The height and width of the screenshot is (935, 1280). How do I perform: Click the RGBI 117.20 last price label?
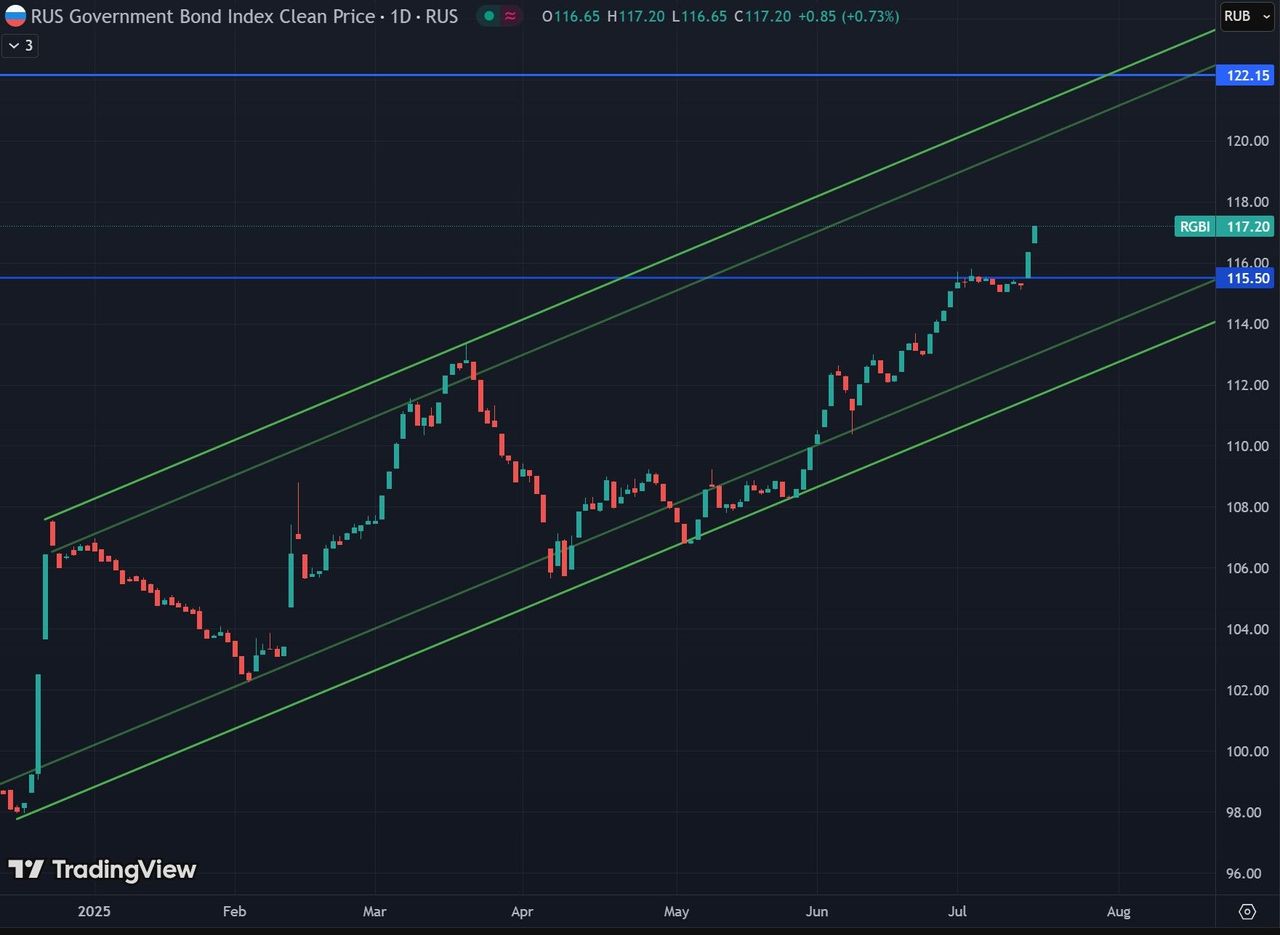coord(1224,227)
